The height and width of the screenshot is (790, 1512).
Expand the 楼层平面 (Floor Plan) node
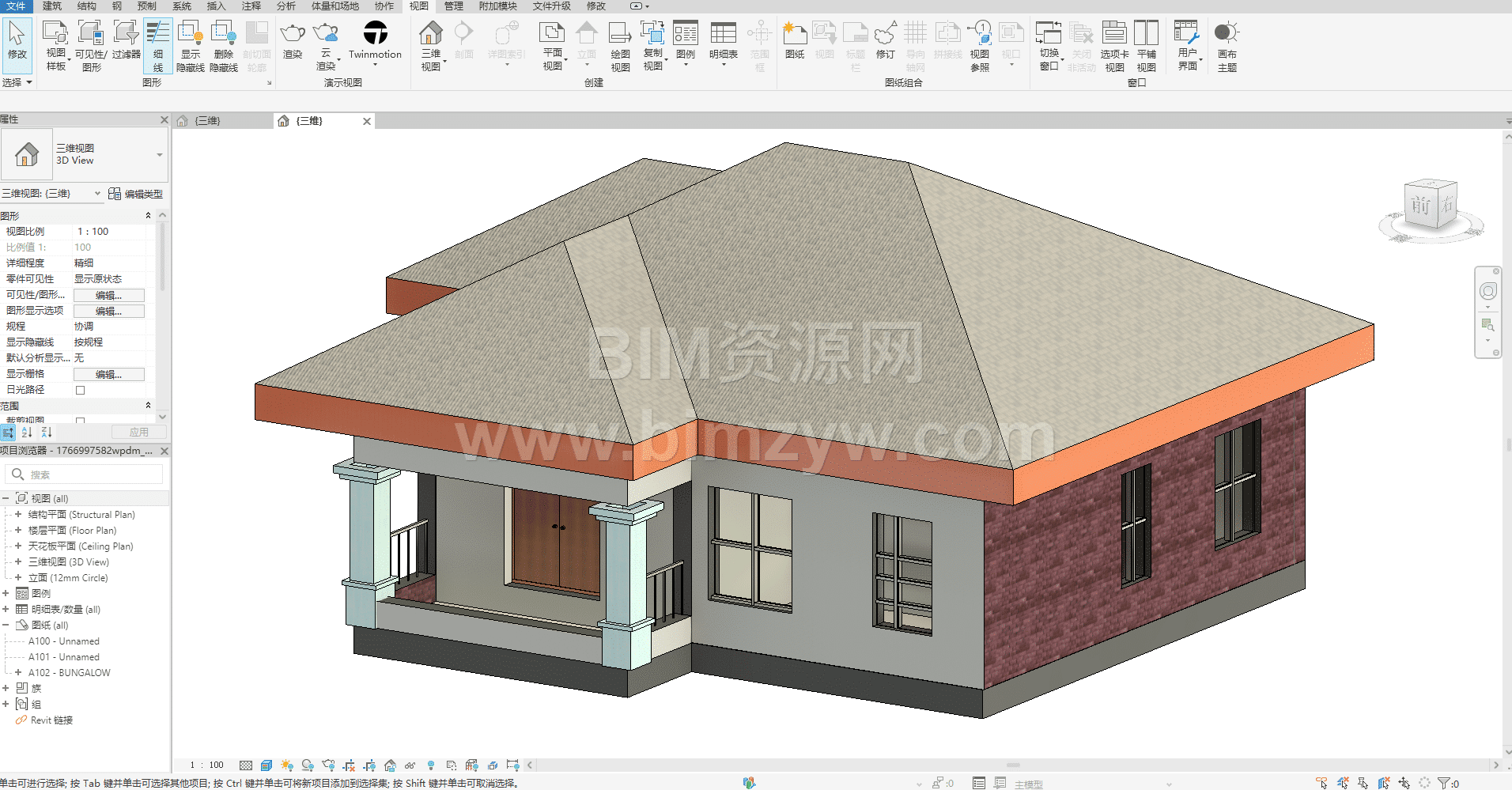click(18, 531)
